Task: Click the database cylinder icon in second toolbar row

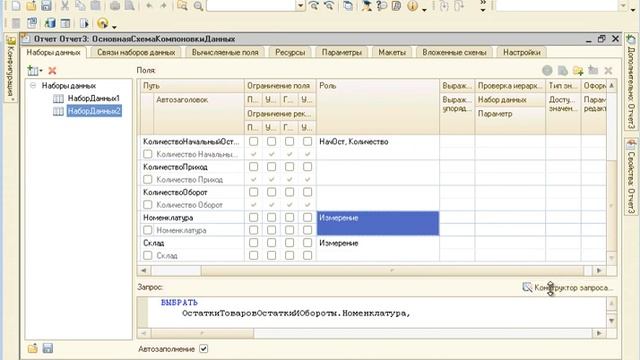Action: 50,23
